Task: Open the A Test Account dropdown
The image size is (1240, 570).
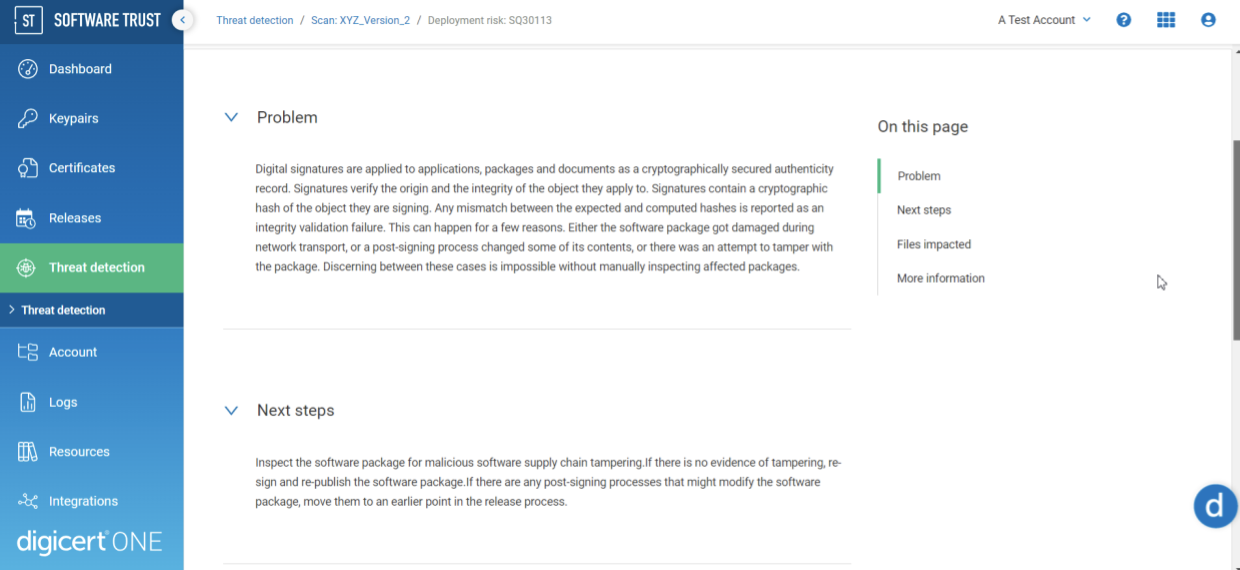Action: pos(1044,20)
